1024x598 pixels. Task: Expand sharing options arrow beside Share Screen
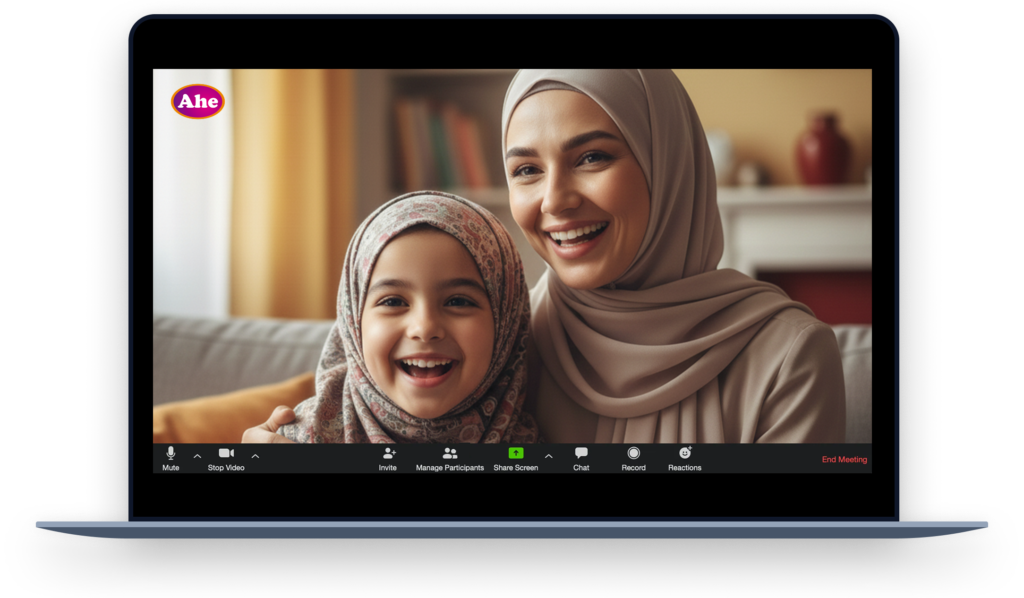pyautogui.click(x=548, y=457)
